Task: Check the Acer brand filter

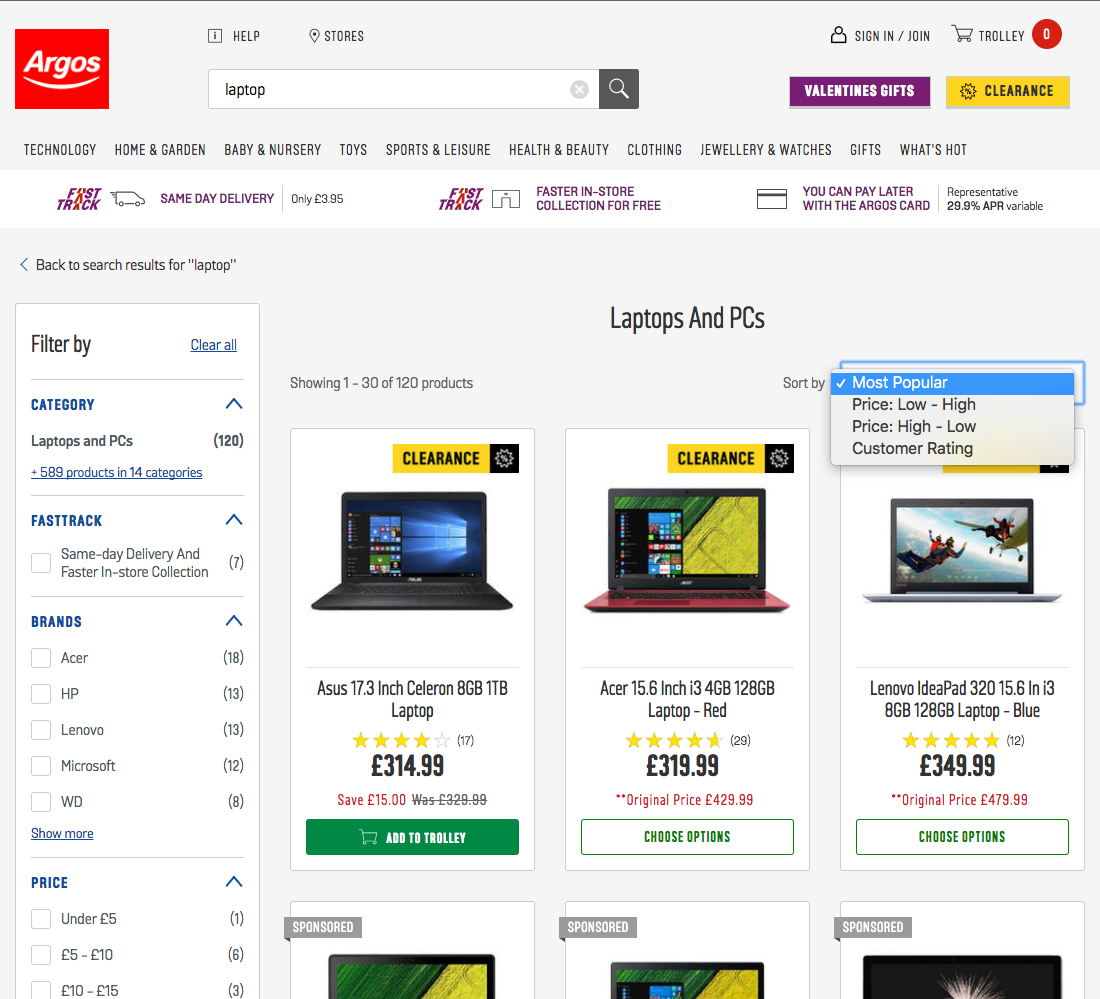Action: coord(41,658)
